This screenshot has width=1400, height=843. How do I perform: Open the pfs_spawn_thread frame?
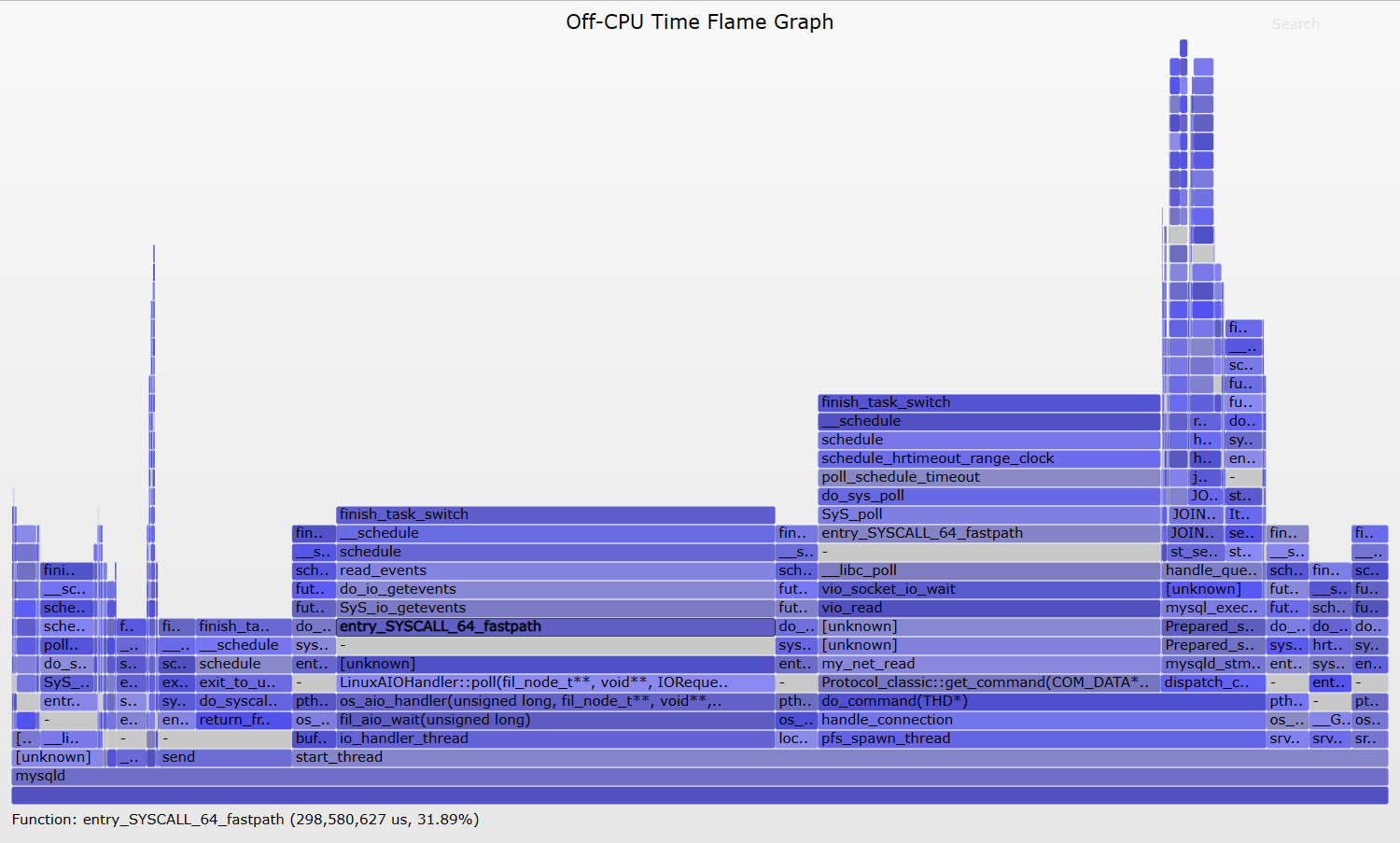pos(1042,738)
